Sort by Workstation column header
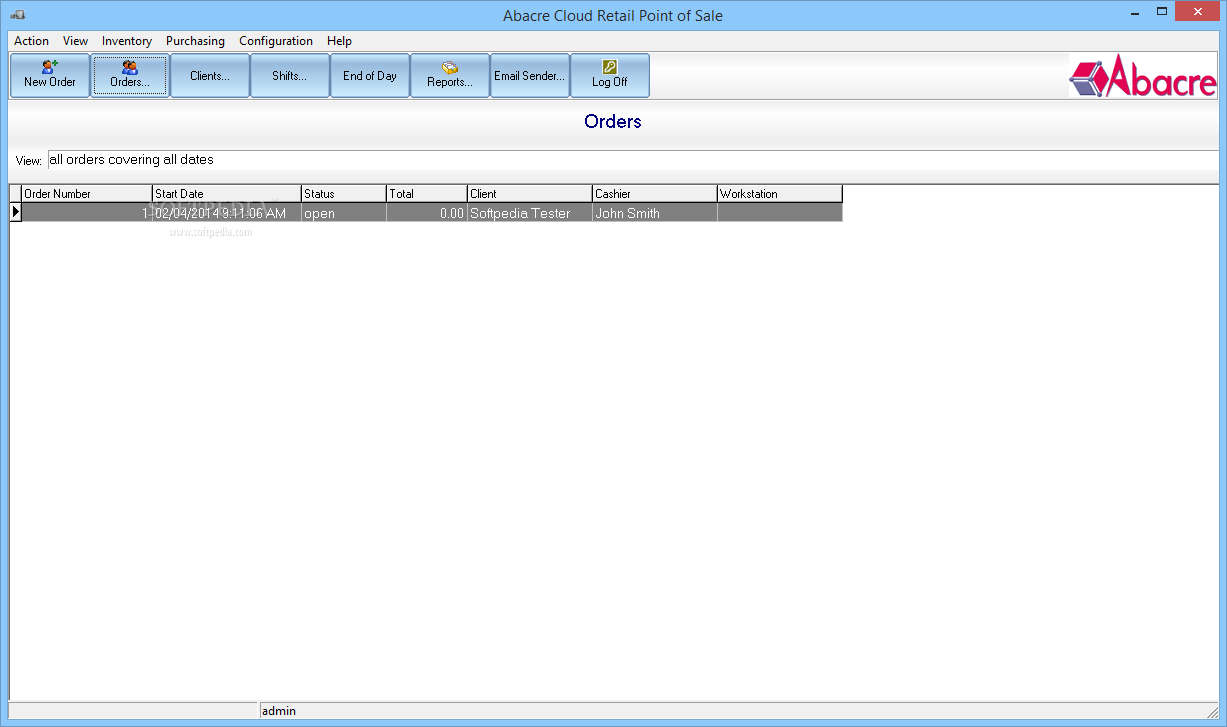 tap(780, 194)
